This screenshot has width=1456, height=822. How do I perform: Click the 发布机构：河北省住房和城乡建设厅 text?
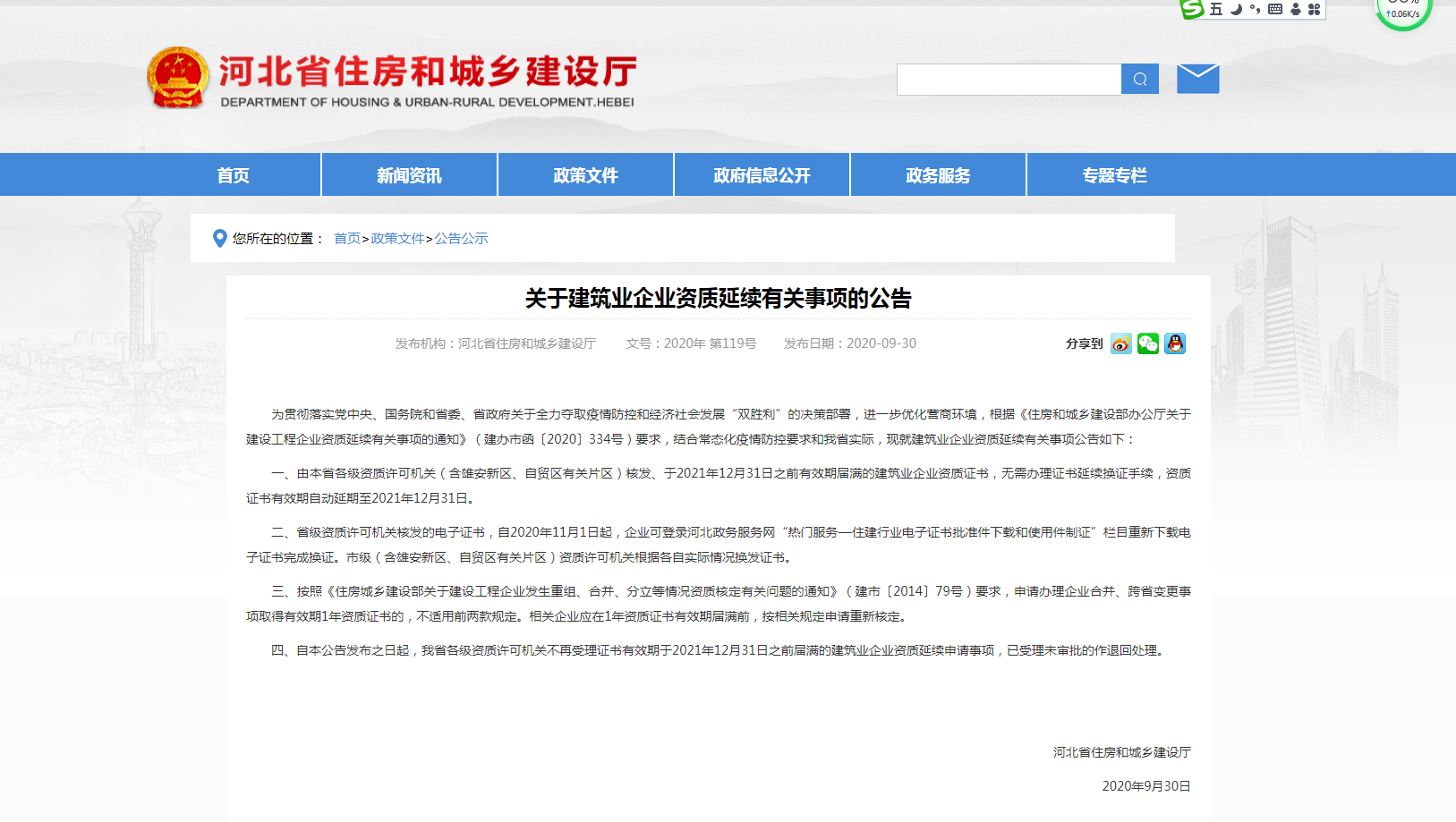click(x=496, y=343)
